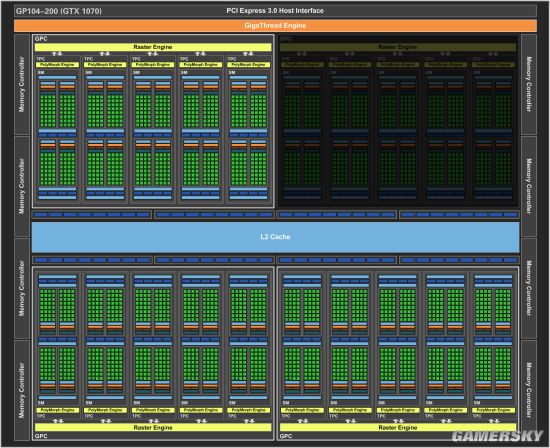550x448 pixels.
Task: Click the GPC label of the top-left cluster
Action: point(41,39)
